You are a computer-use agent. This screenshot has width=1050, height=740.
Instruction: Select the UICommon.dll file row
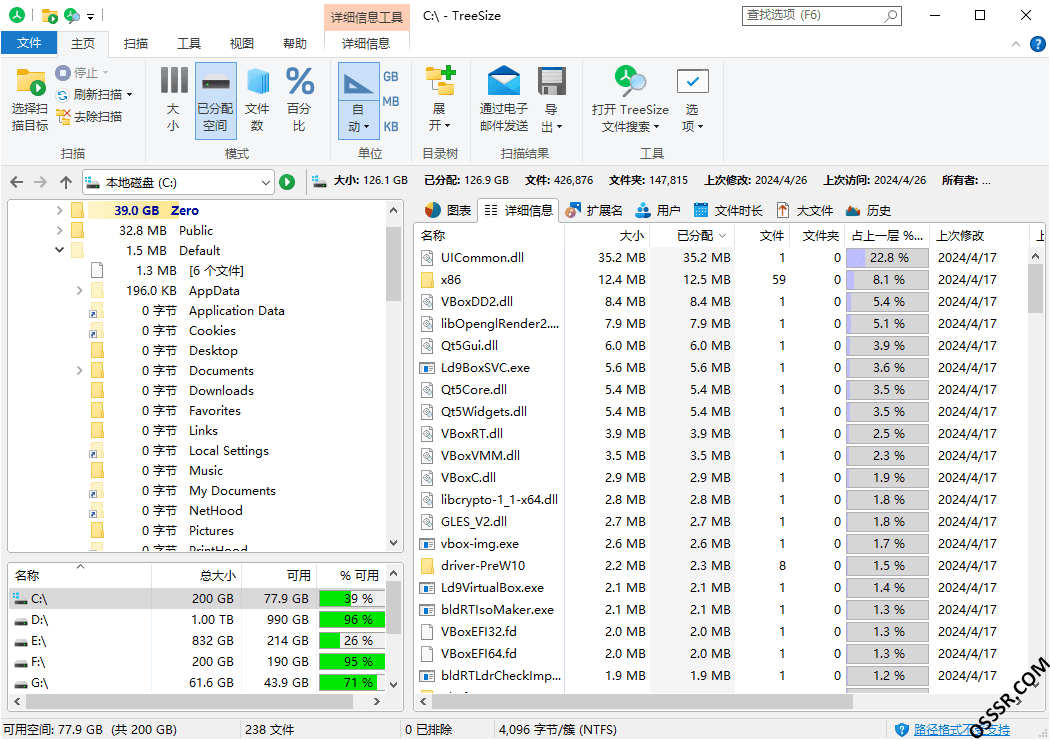720,258
